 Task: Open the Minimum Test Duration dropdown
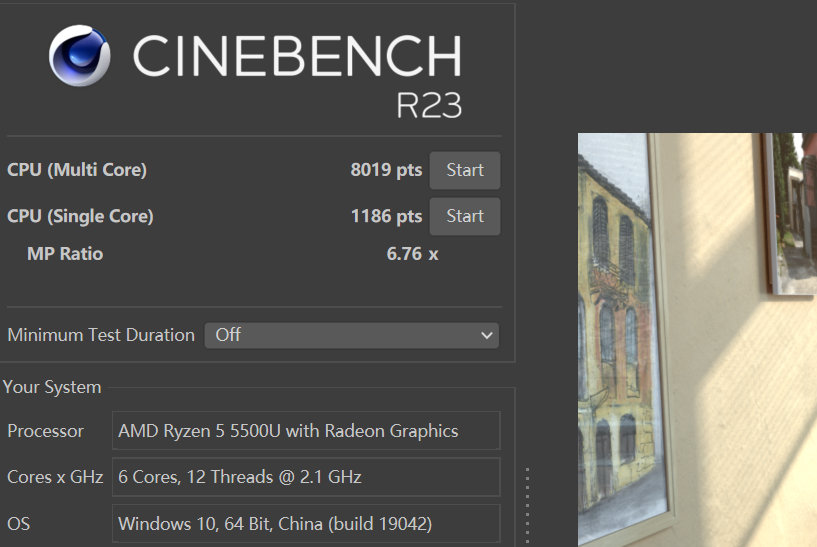(x=352, y=335)
